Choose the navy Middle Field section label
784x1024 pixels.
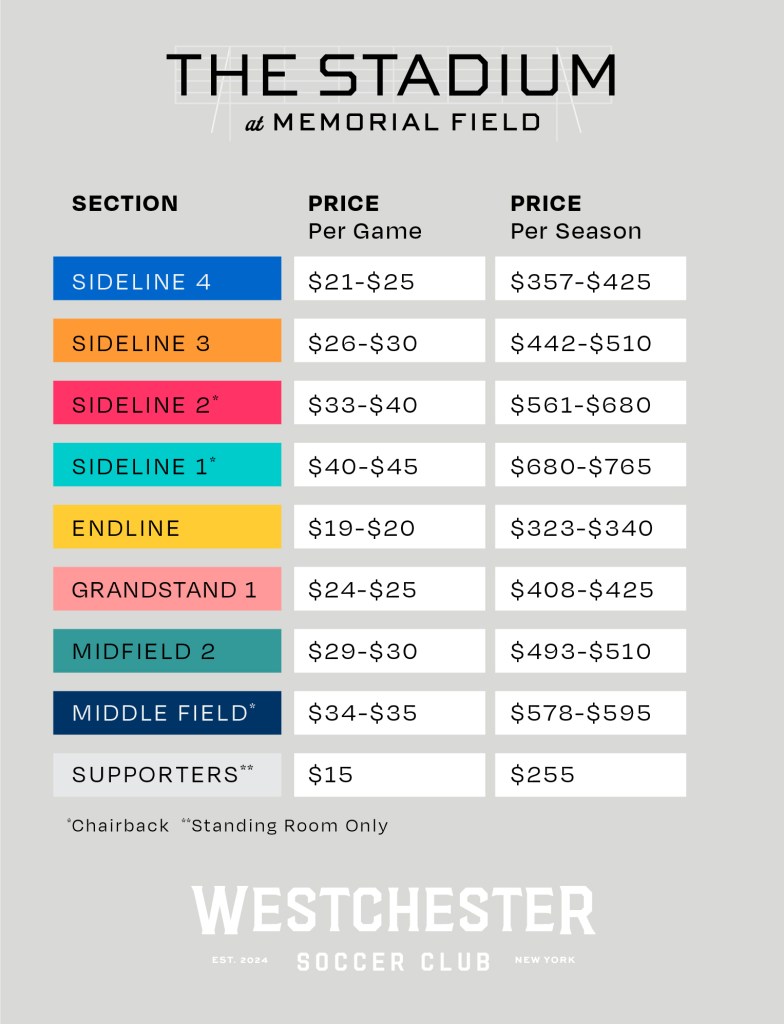[x=167, y=712]
